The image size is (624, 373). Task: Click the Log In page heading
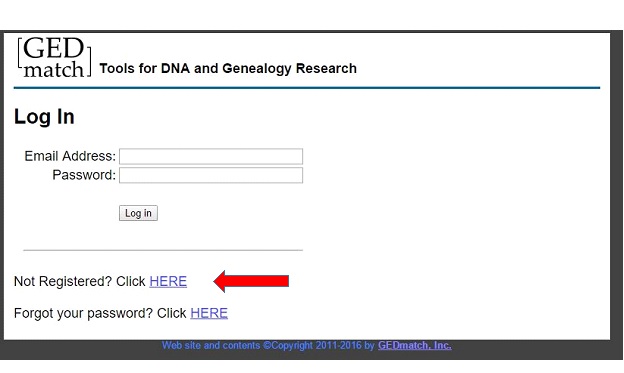click(x=44, y=117)
